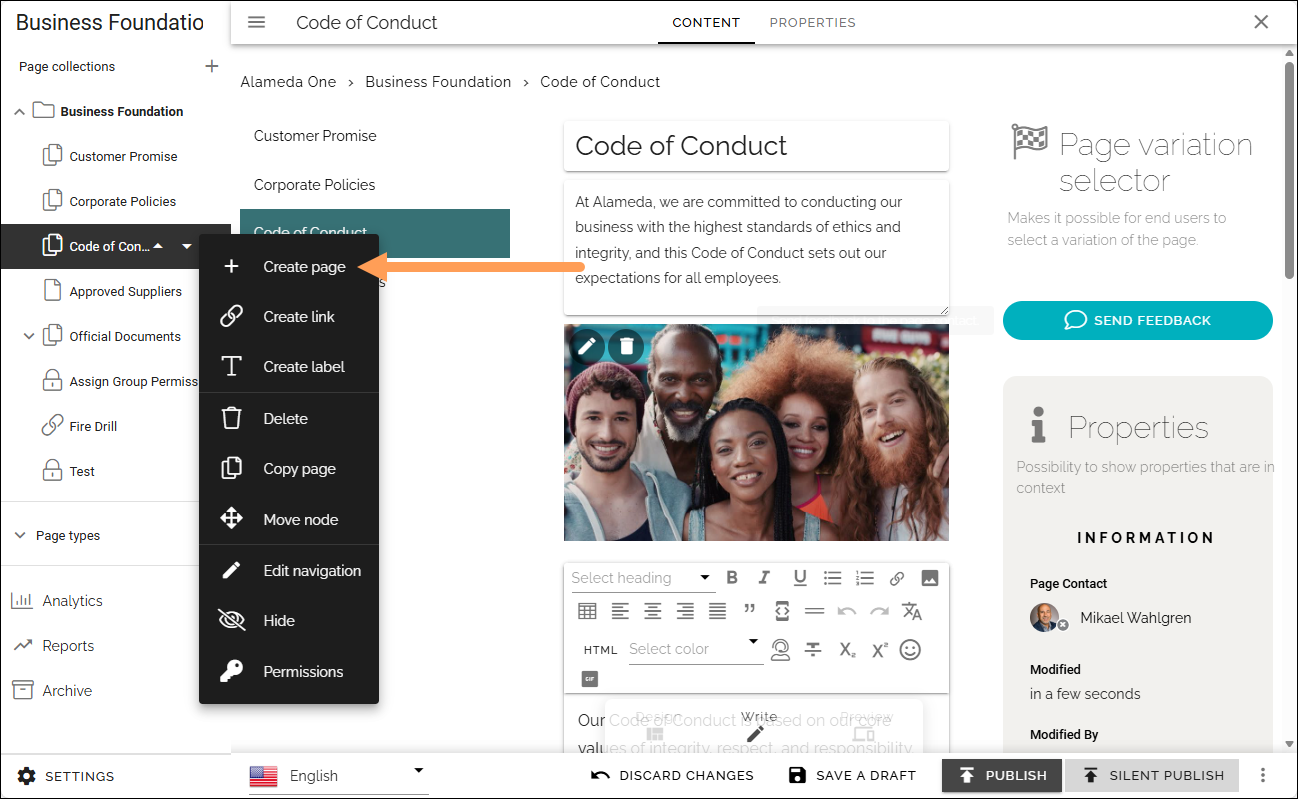
Task: Collapse the Business Foundation collection
Action: pyautogui.click(x=19, y=112)
